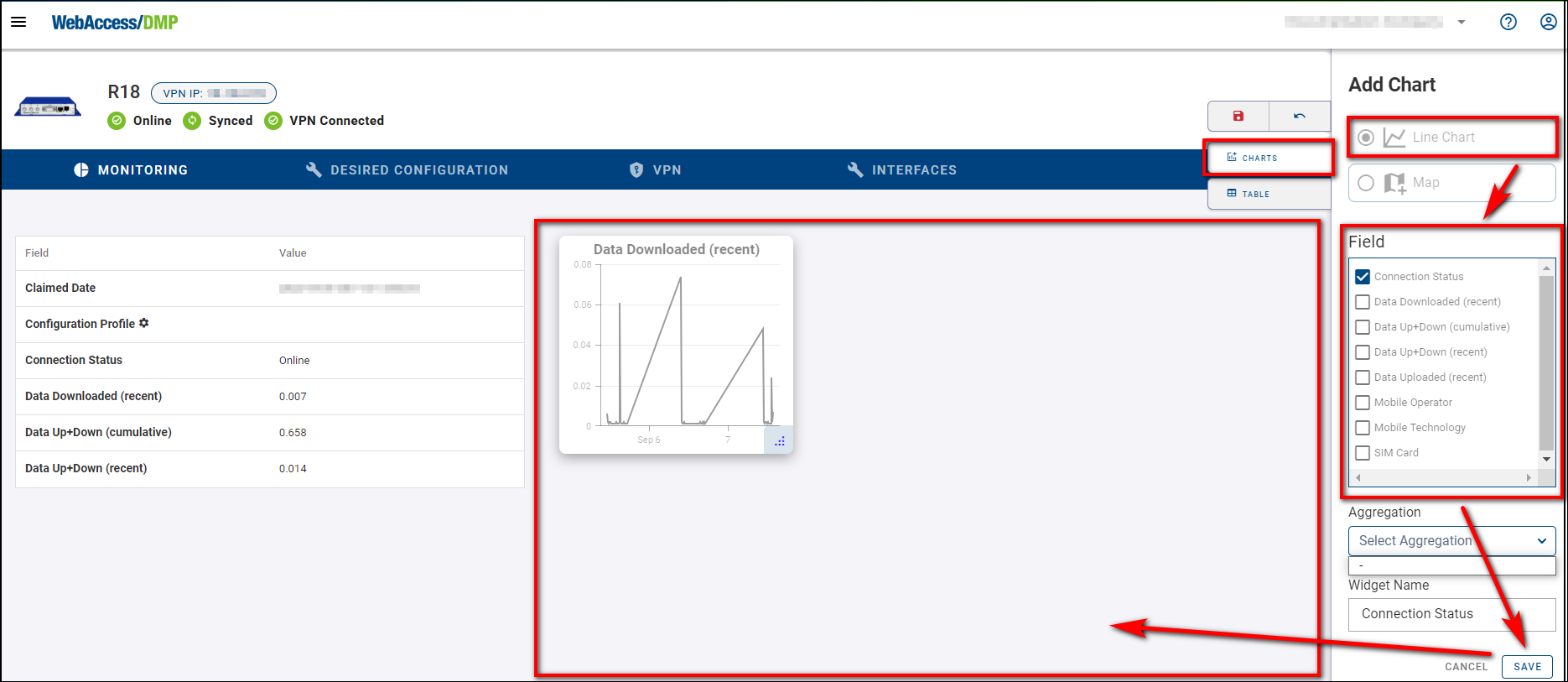Uncheck the Connection Status field checkbox
This screenshot has width=1568, height=682.
click(x=1363, y=277)
